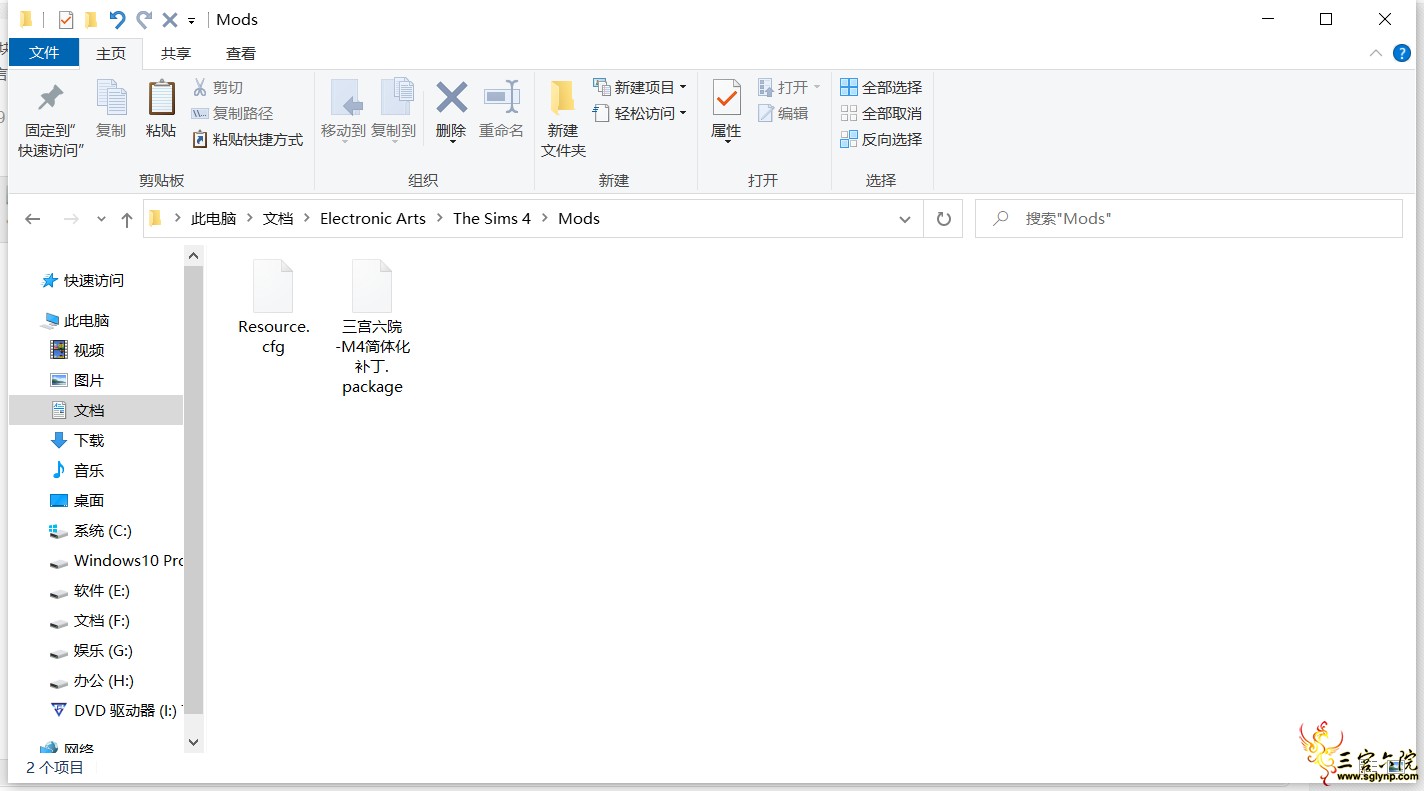Collapse the ribbon with the chevron

point(1376,53)
